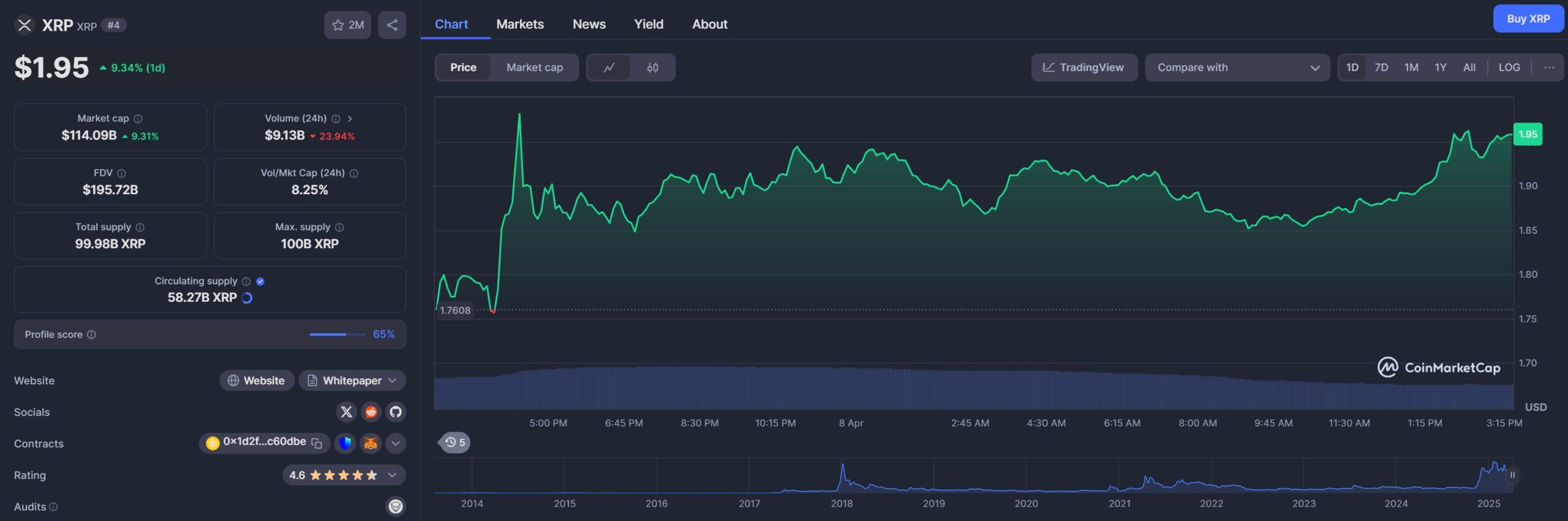Click the $114.09B market cap value
1568x521 pixels.
pyautogui.click(x=89, y=135)
